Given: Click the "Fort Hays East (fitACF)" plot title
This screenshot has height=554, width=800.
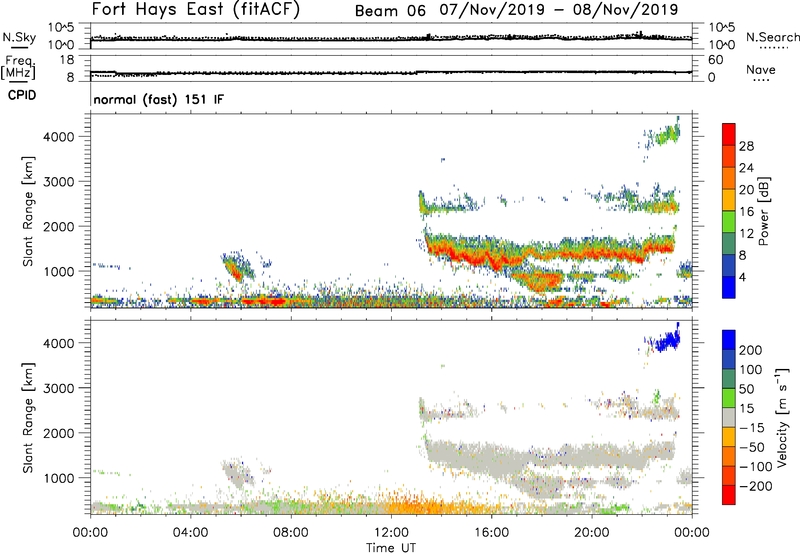Looking at the screenshot, I should 196,9.
